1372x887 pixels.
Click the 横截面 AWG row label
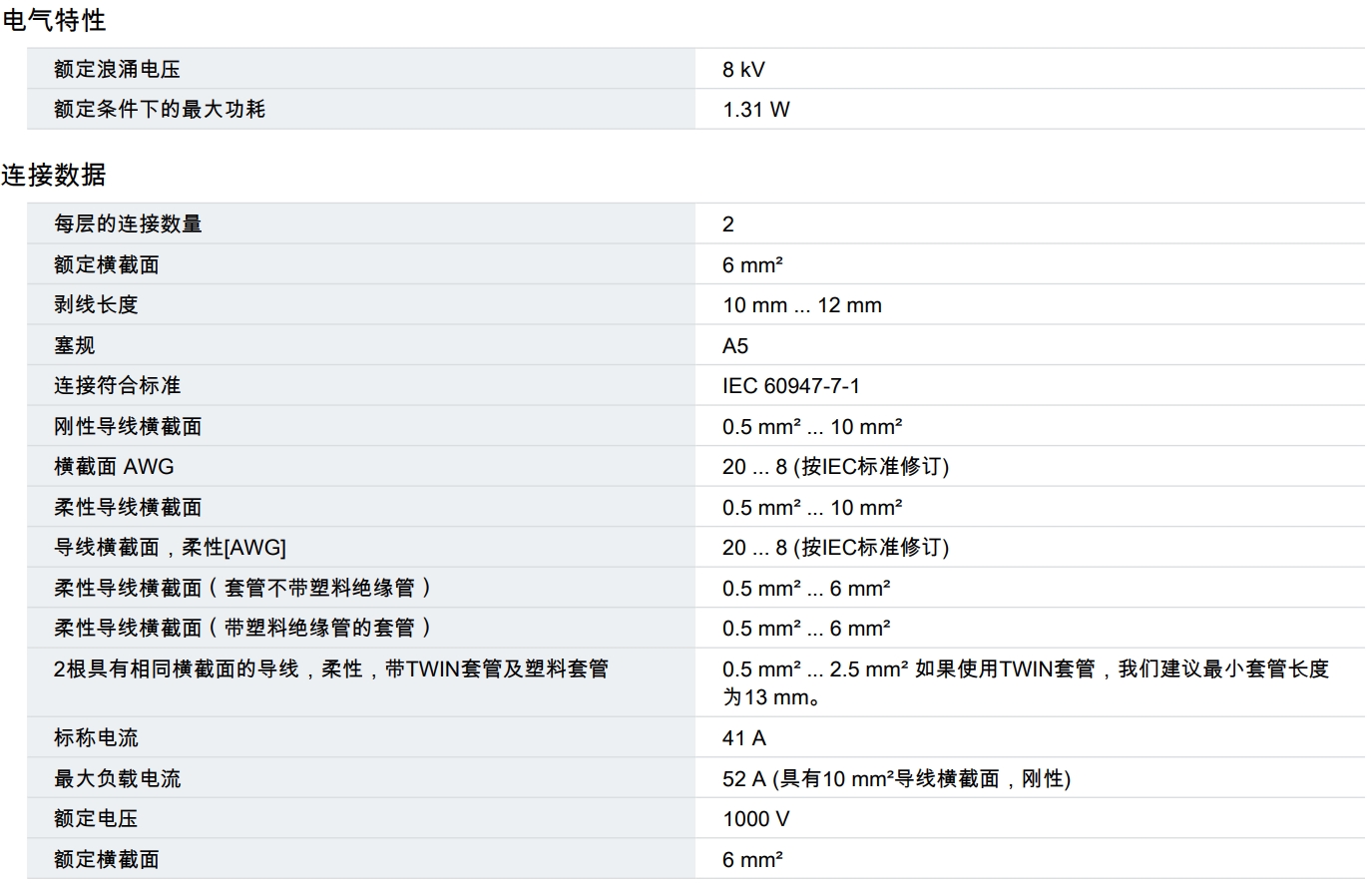114,466
